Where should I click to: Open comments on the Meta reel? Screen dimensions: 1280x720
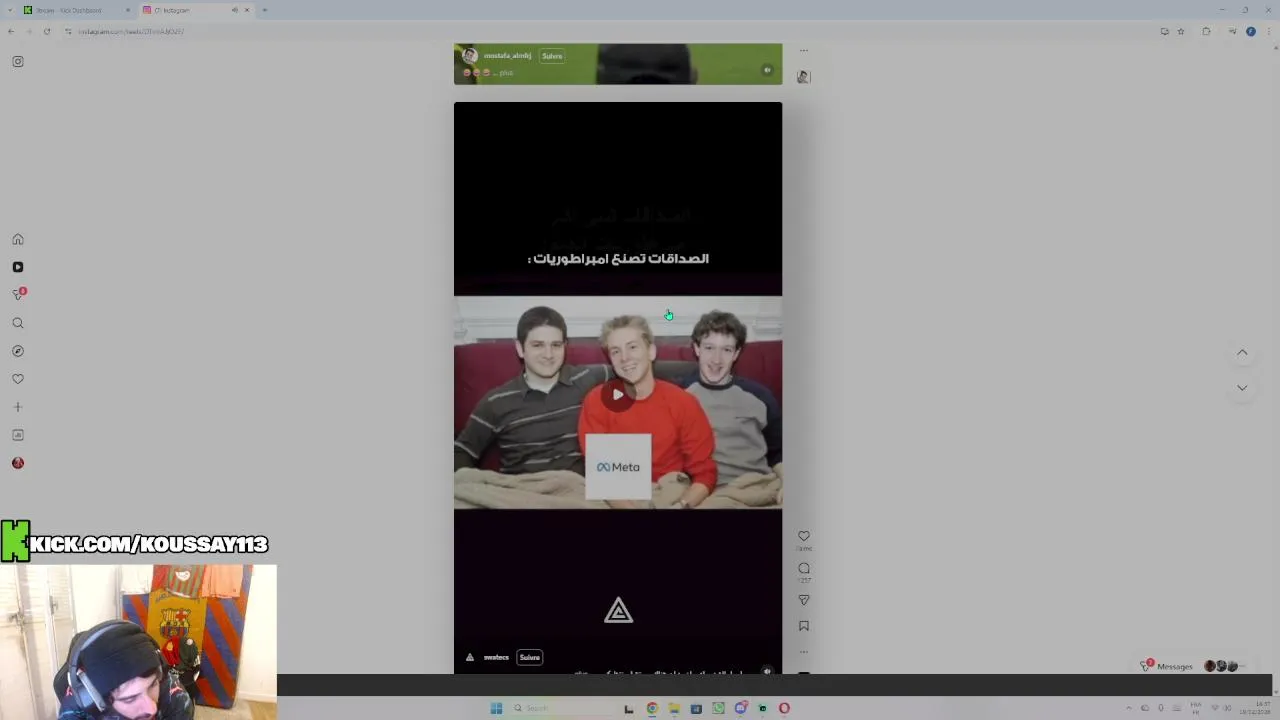point(804,568)
